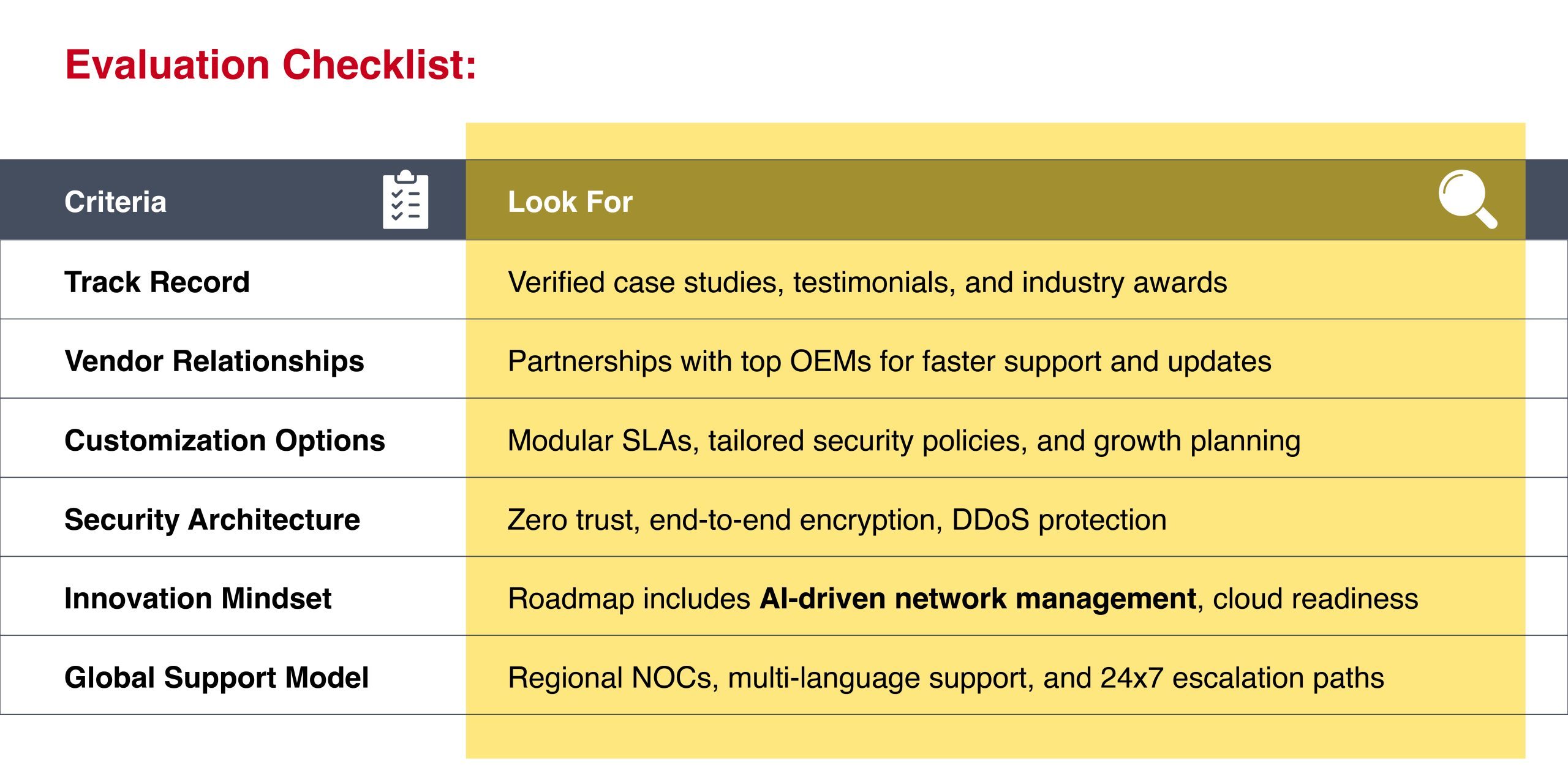Image resolution: width=1568 pixels, height=784 pixels.
Task: Click the partnerships with top OEMs text
Action: point(889,362)
